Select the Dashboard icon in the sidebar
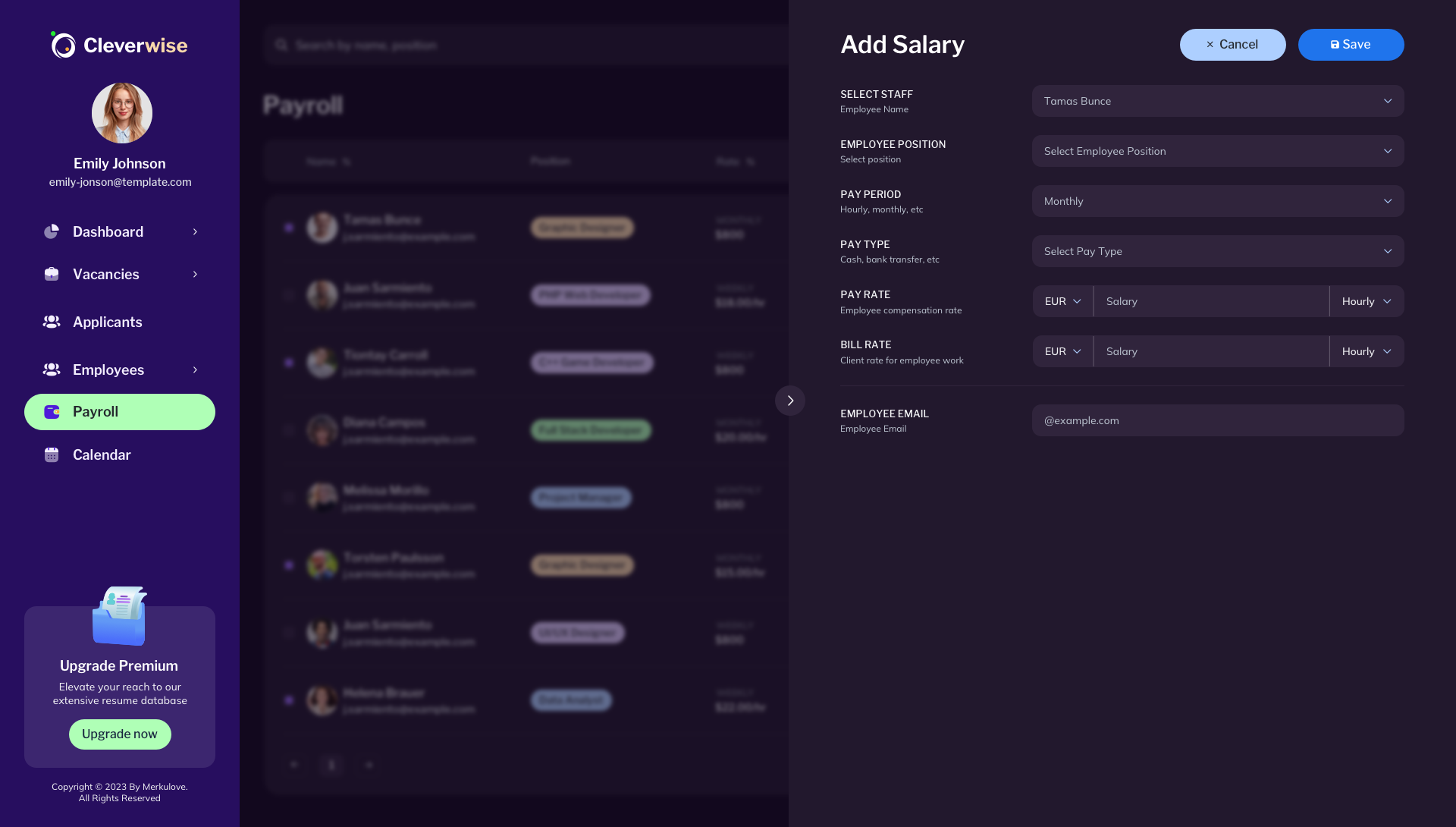 click(51, 231)
